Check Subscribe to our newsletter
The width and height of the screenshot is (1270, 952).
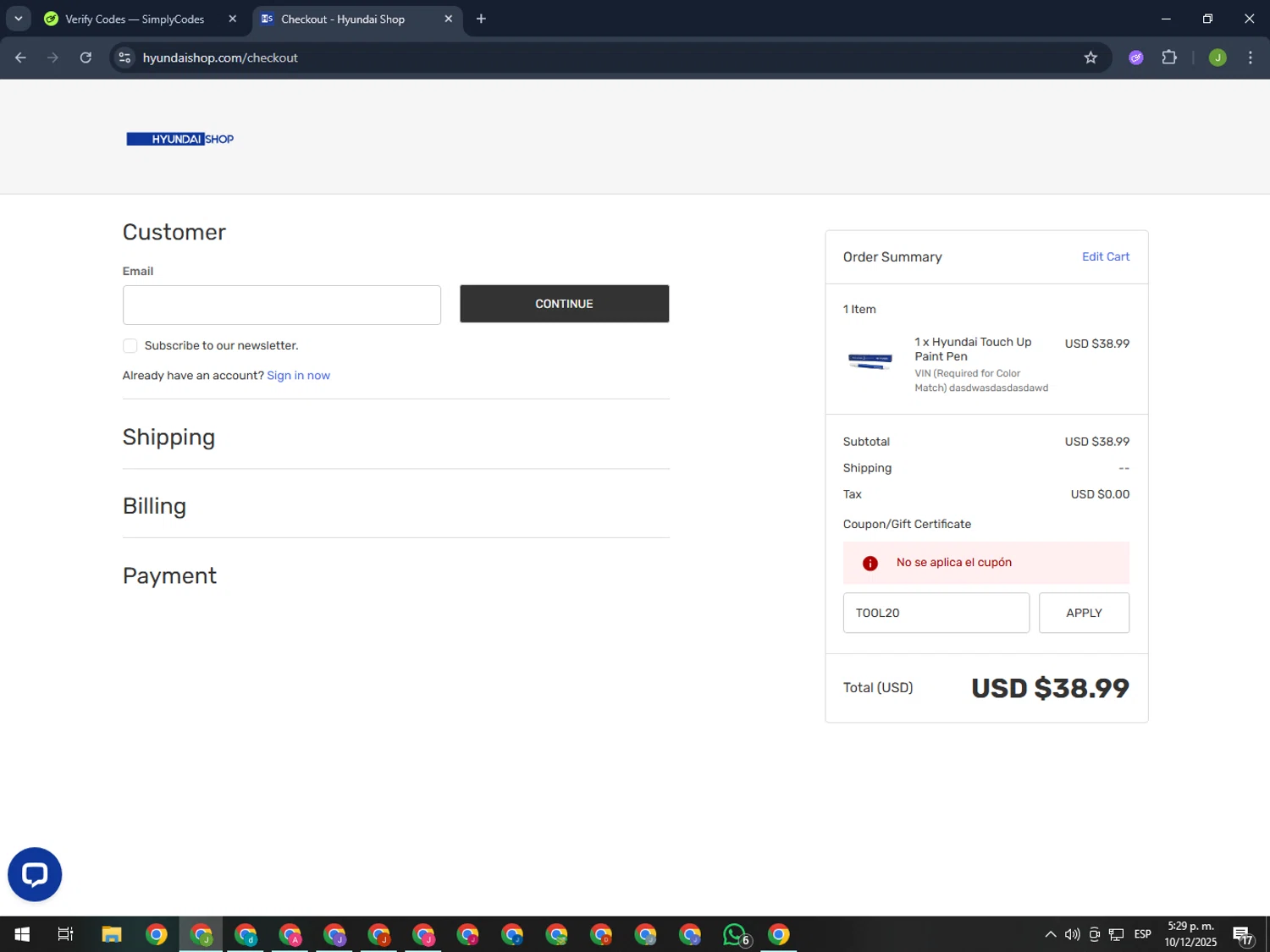130,345
